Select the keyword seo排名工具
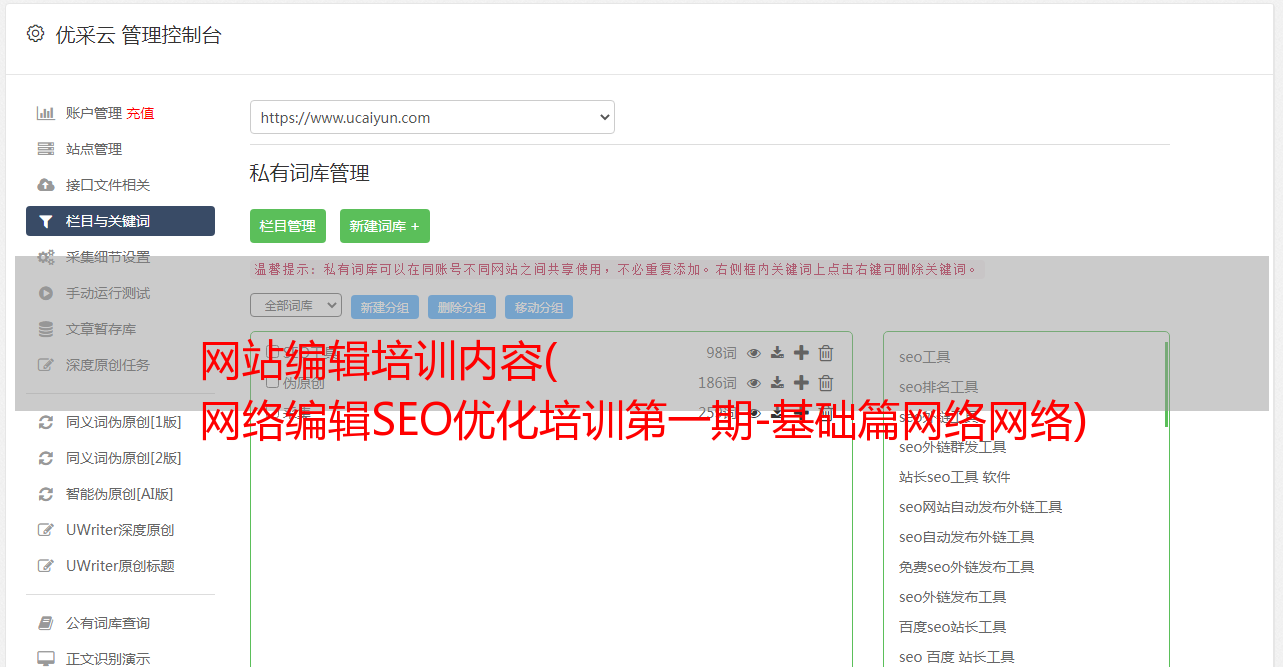 pos(939,387)
